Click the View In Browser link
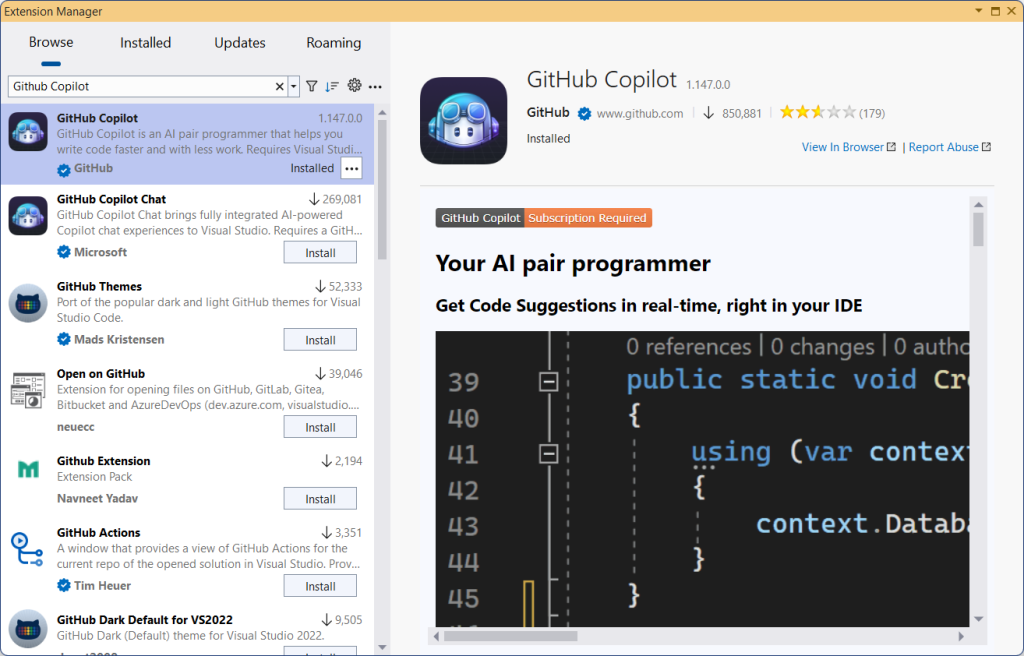1024x656 pixels. [843, 146]
